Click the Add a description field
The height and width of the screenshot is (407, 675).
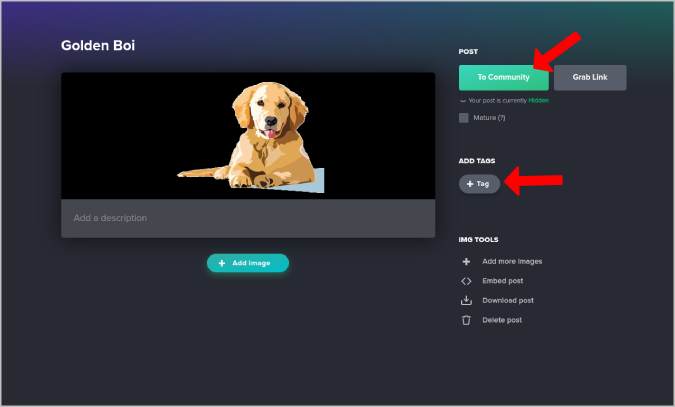pos(248,218)
